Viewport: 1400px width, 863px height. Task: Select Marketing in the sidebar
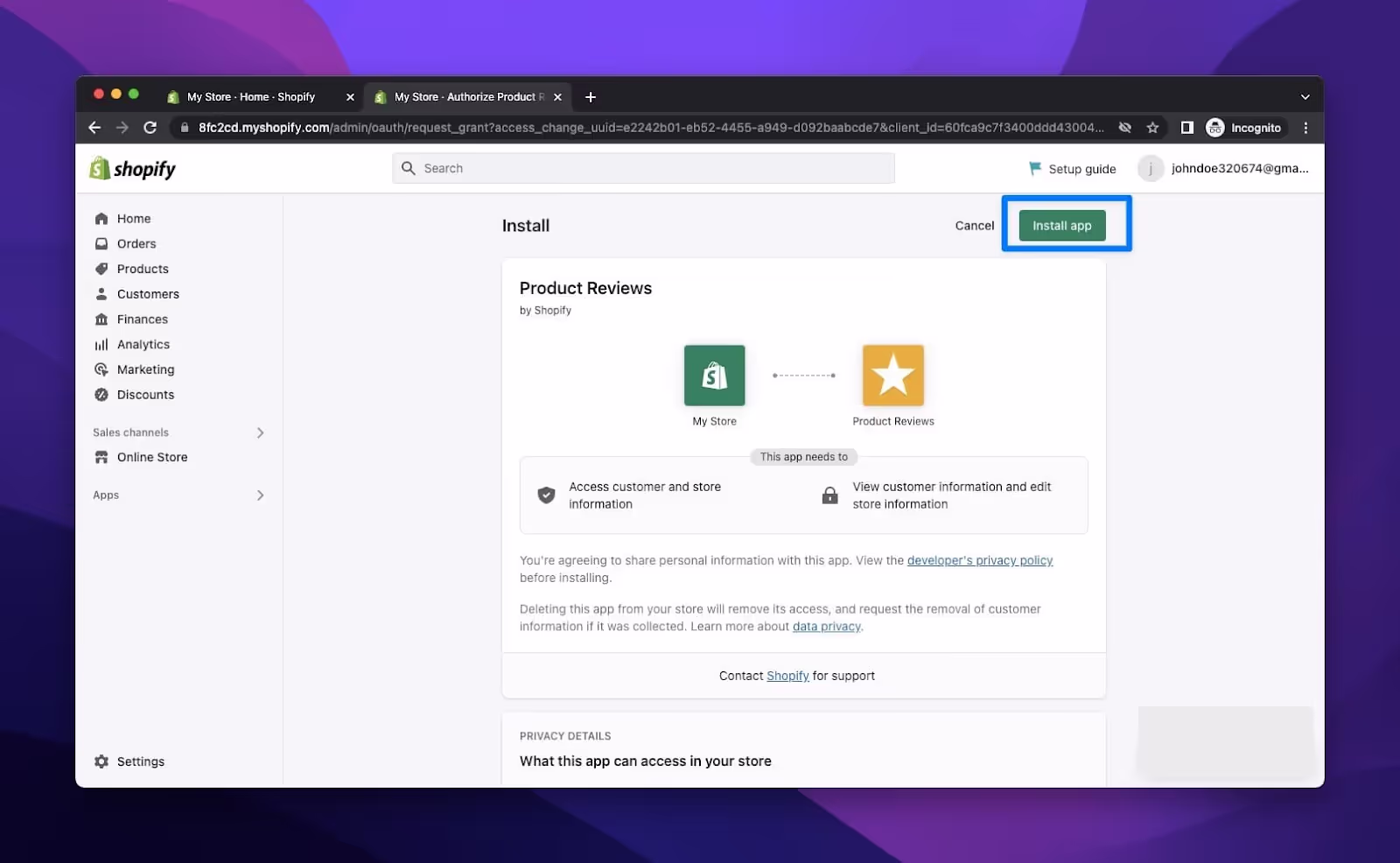click(145, 369)
